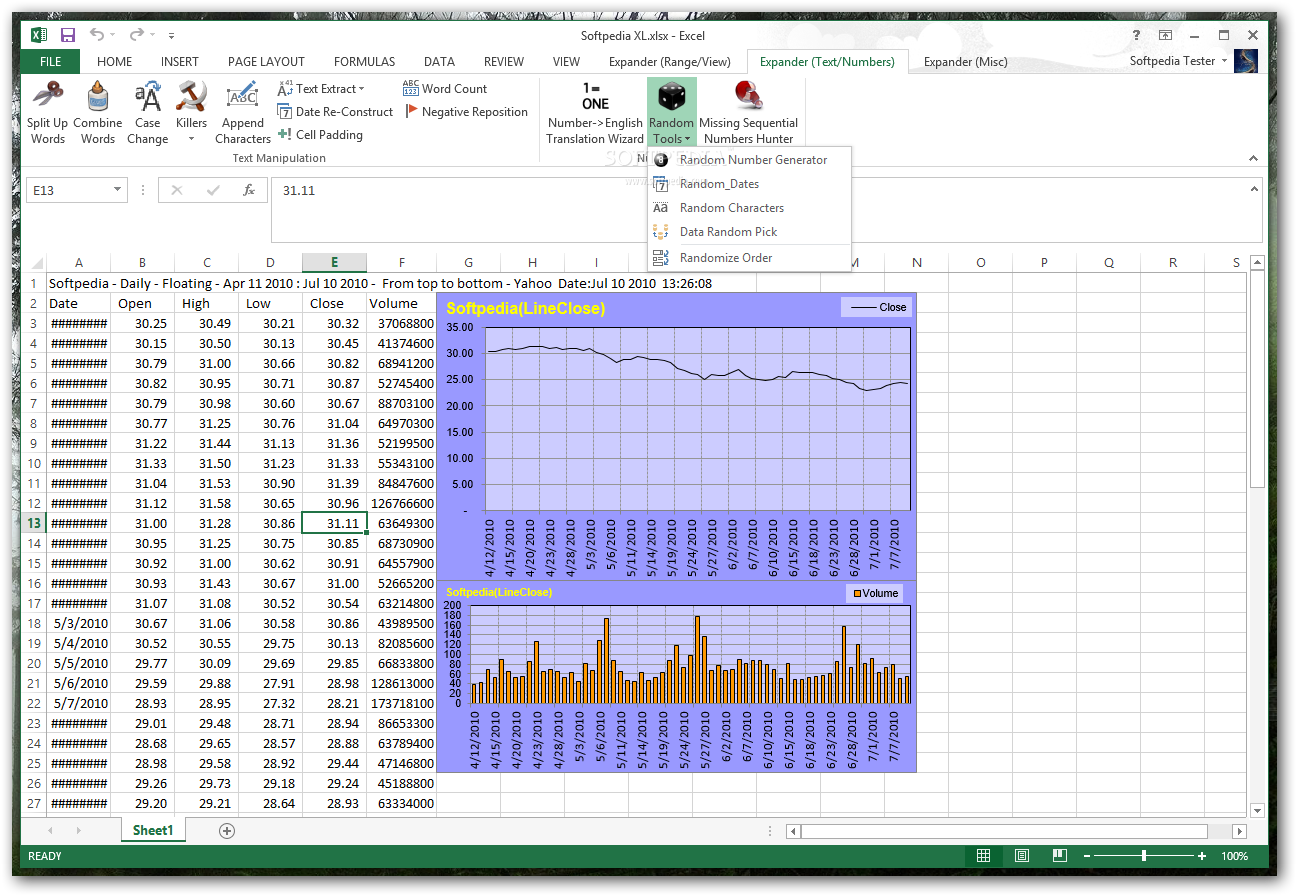Select the cell value 173718100
Screen dimensions: 1297x896
pyautogui.click(x=401, y=703)
